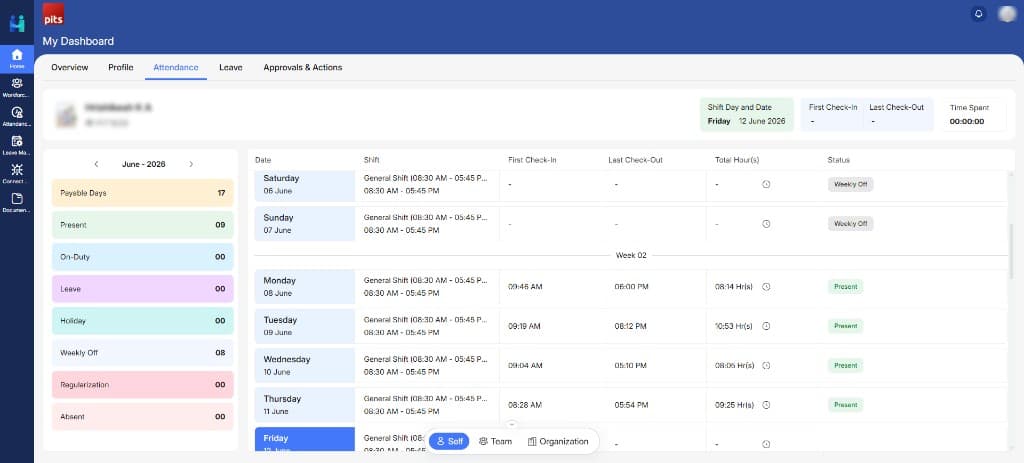Screen dimensions: 1024x463
Task: Select the Wednesday 10 June date cell
Action: [305, 366]
